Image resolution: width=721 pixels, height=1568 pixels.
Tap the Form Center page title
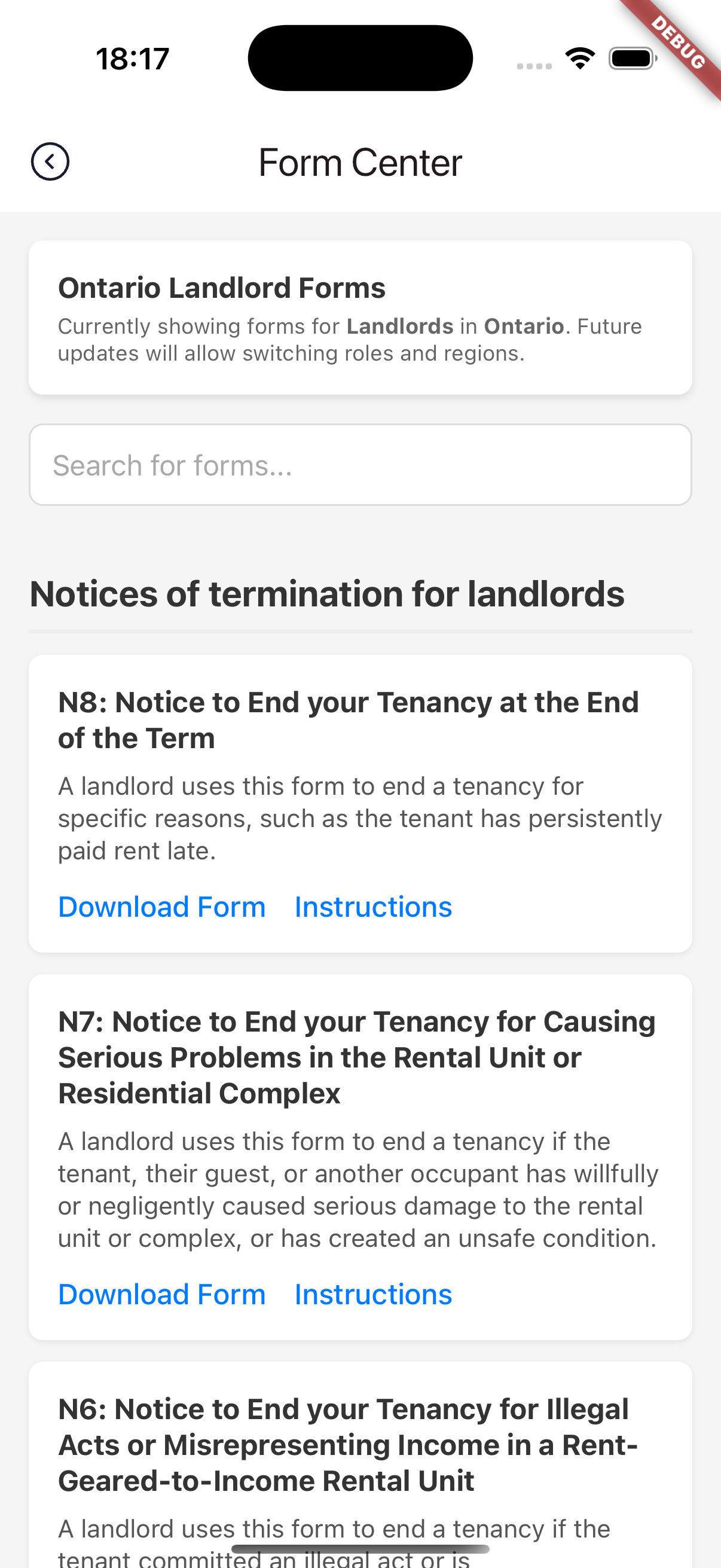coord(360,163)
